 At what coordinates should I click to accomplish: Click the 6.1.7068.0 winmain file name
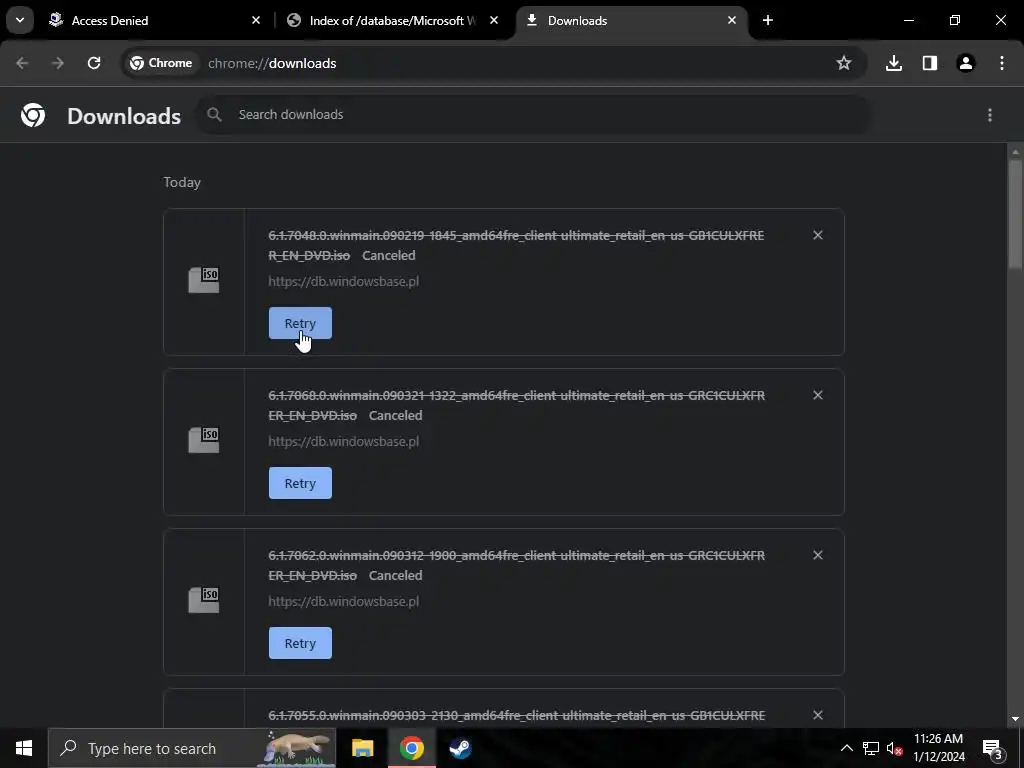[x=516, y=405]
